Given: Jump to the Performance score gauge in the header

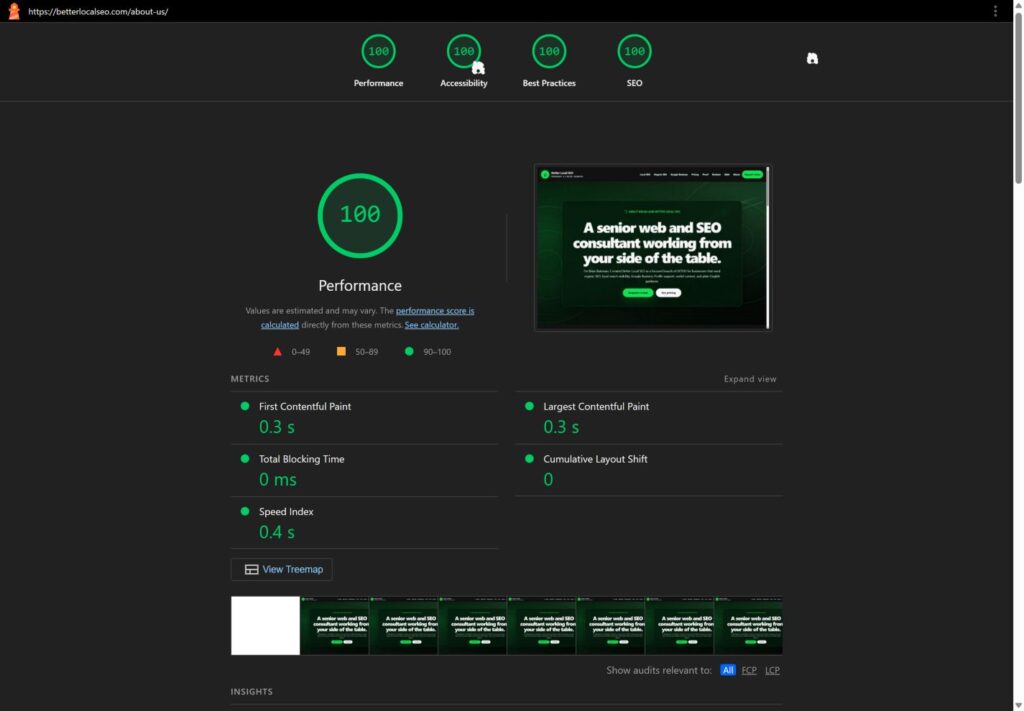Looking at the screenshot, I should tap(378, 60).
